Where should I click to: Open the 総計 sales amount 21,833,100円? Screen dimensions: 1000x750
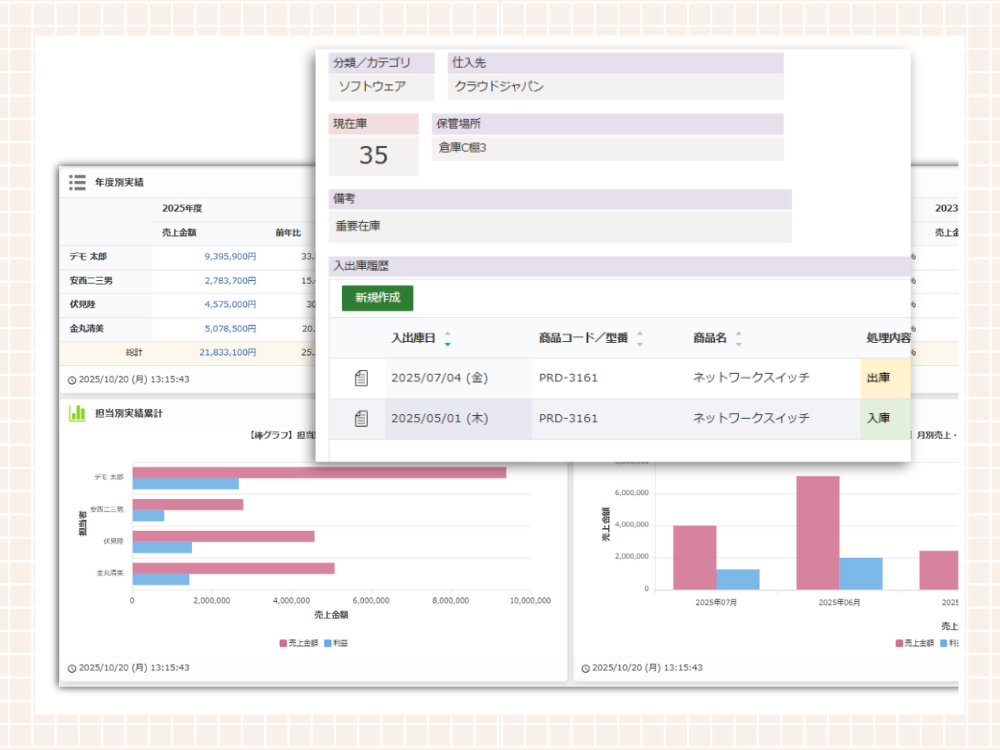pos(228,352)
